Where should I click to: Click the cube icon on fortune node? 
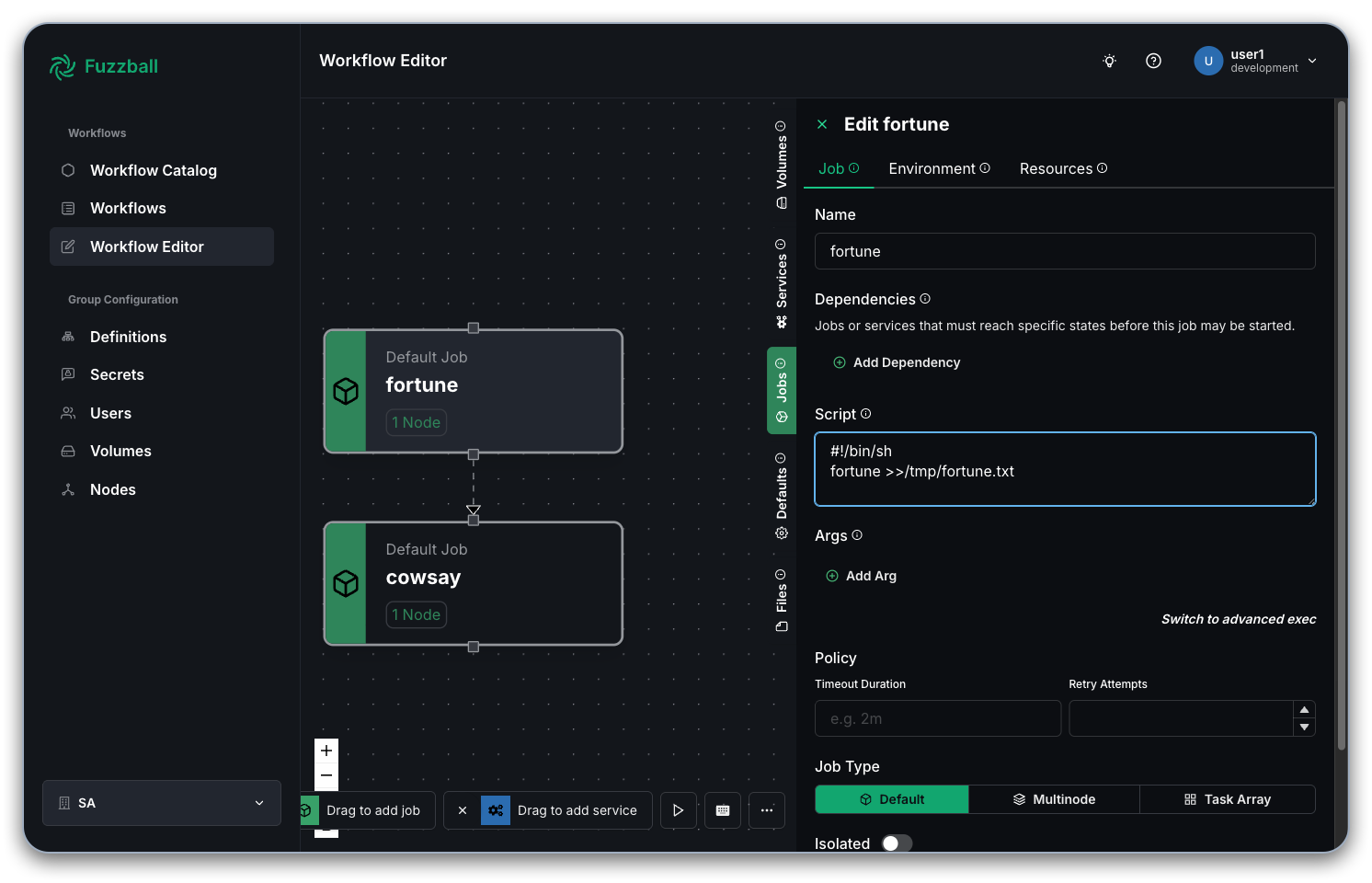pos(346,391)
